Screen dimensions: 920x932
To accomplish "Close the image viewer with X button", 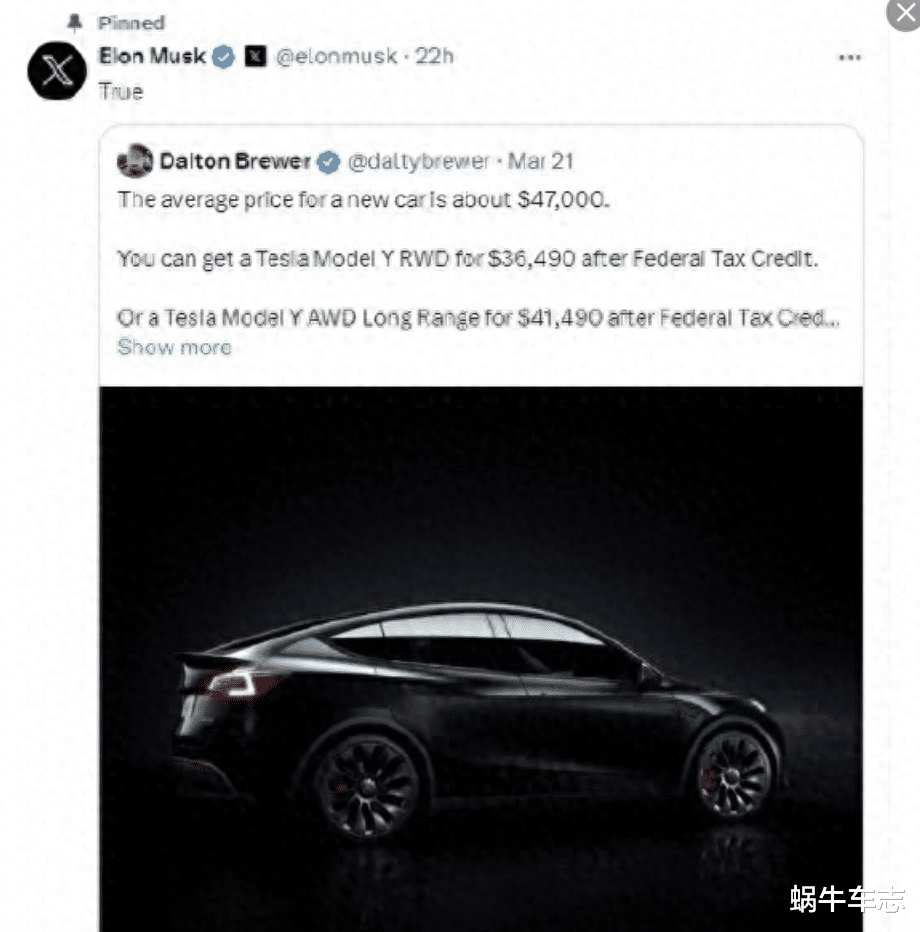I will pos(904,13).
